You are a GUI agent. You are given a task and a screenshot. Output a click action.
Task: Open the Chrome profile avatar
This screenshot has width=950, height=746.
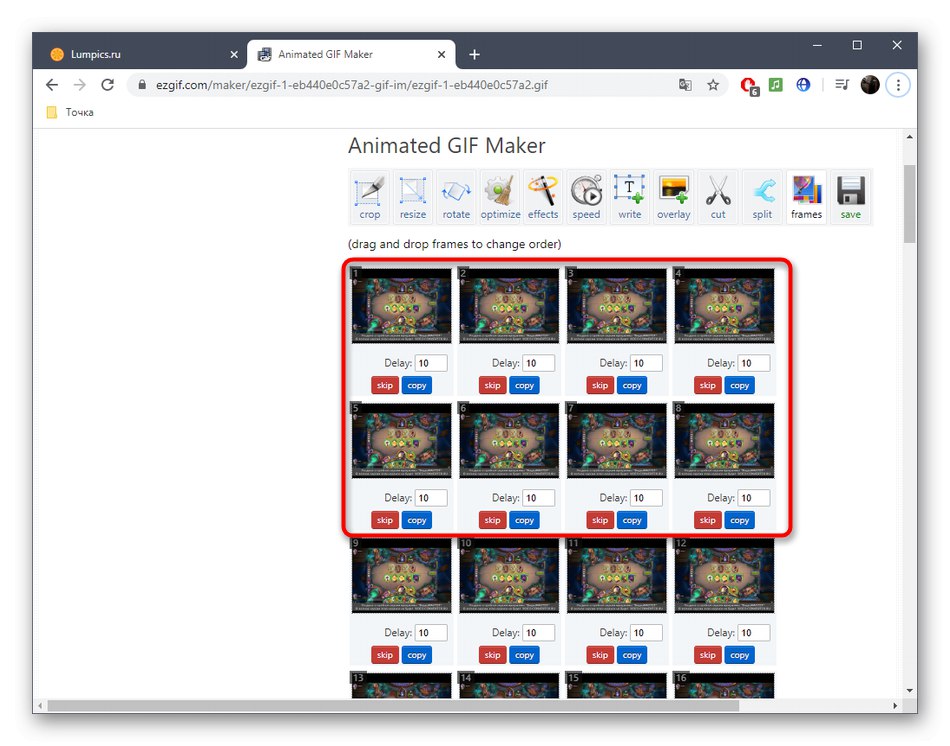(870, 85)
